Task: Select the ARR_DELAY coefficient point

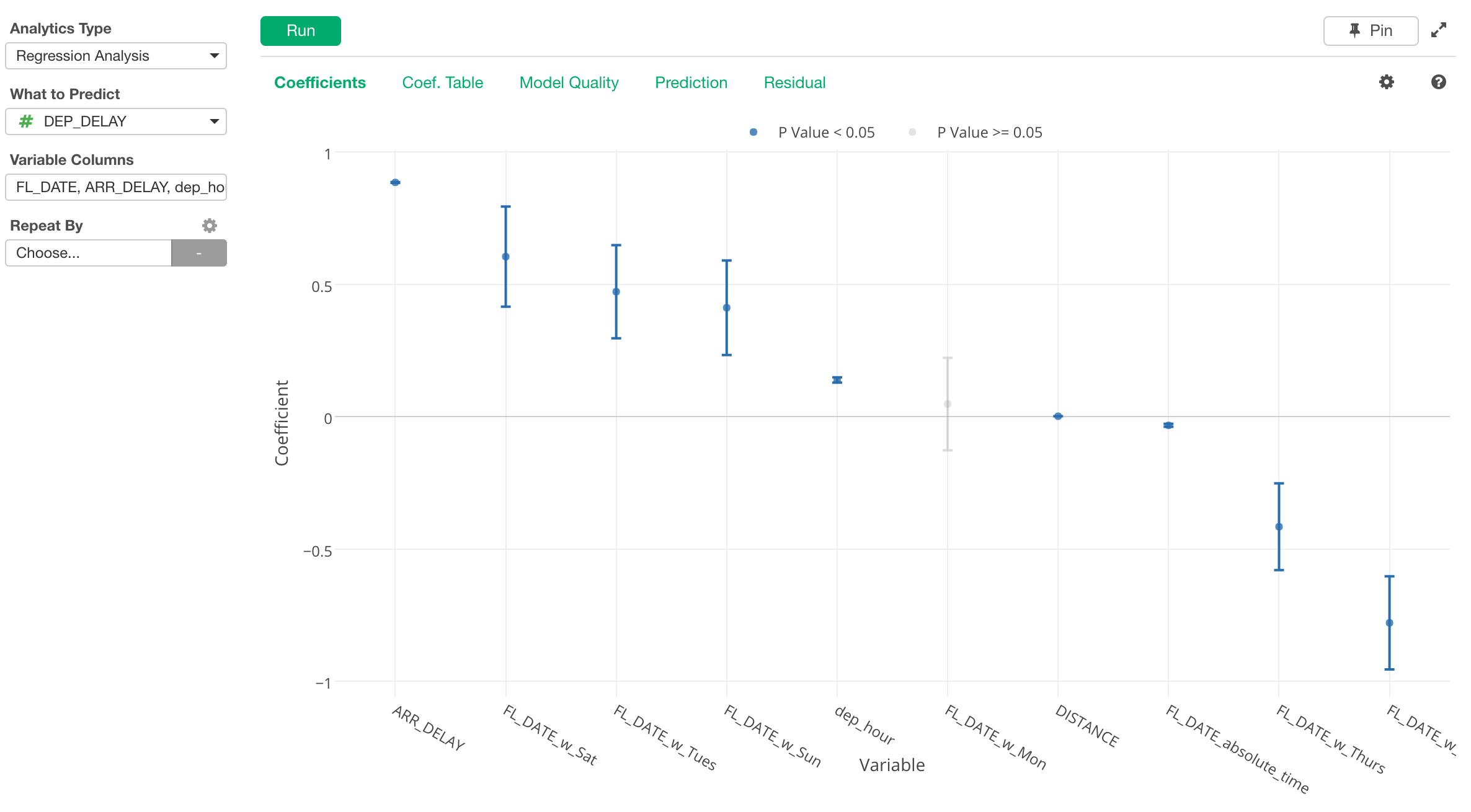Action: 395,182
